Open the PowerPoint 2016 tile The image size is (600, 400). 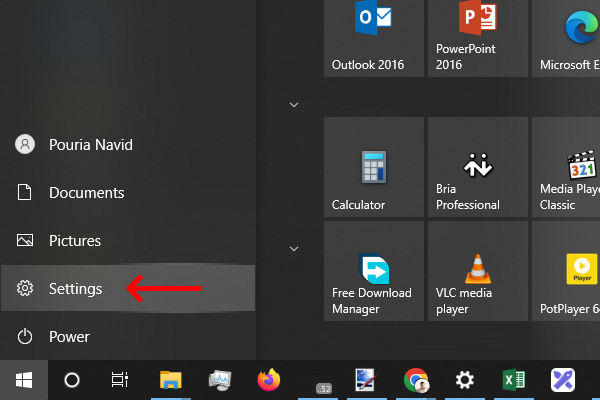pos(478,38)
